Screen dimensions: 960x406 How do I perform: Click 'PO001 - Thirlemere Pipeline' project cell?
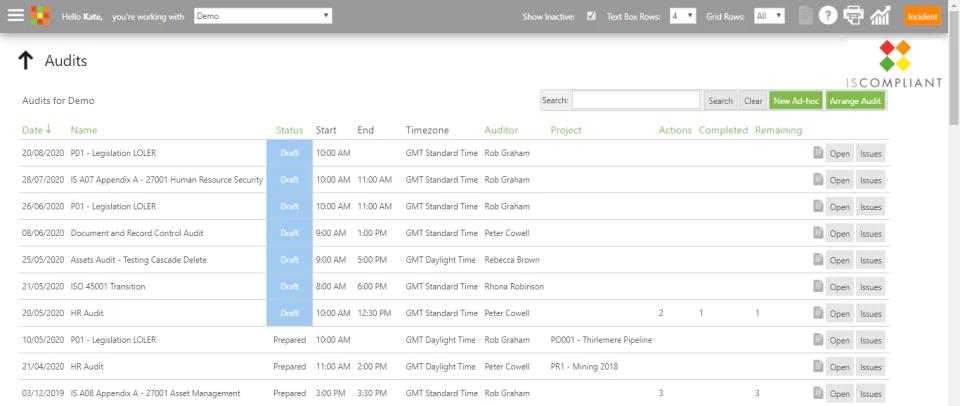pos(601,340)
